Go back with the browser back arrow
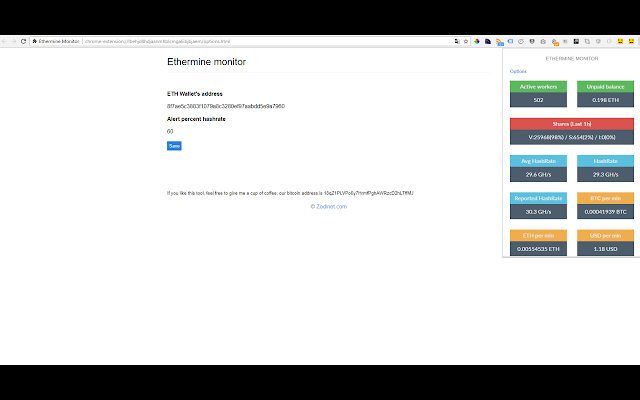 (x=4, y=41)
